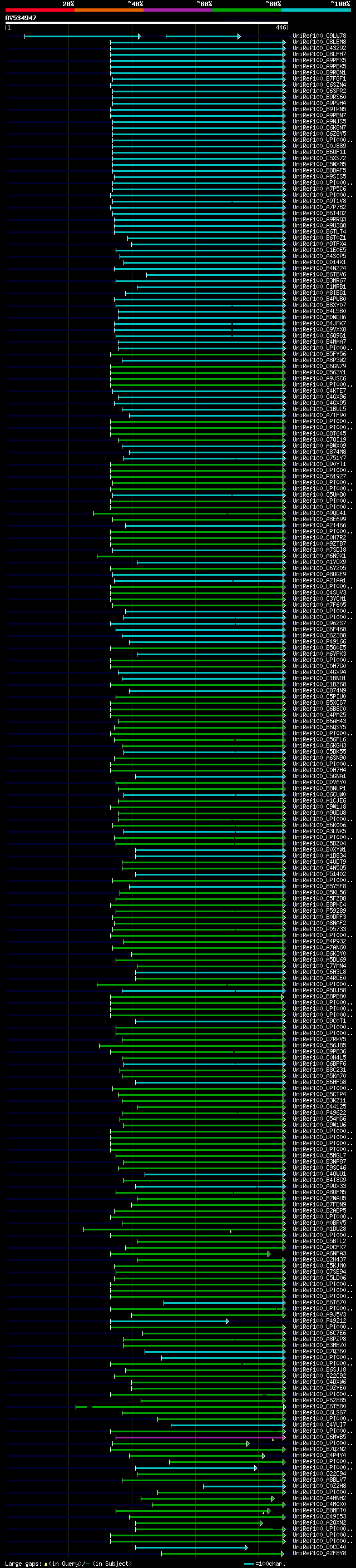The height and width of the screenshot is (1568, 356).
Task: Select the UniRef100_Q6SPR2 label
Action: point(319,91)
